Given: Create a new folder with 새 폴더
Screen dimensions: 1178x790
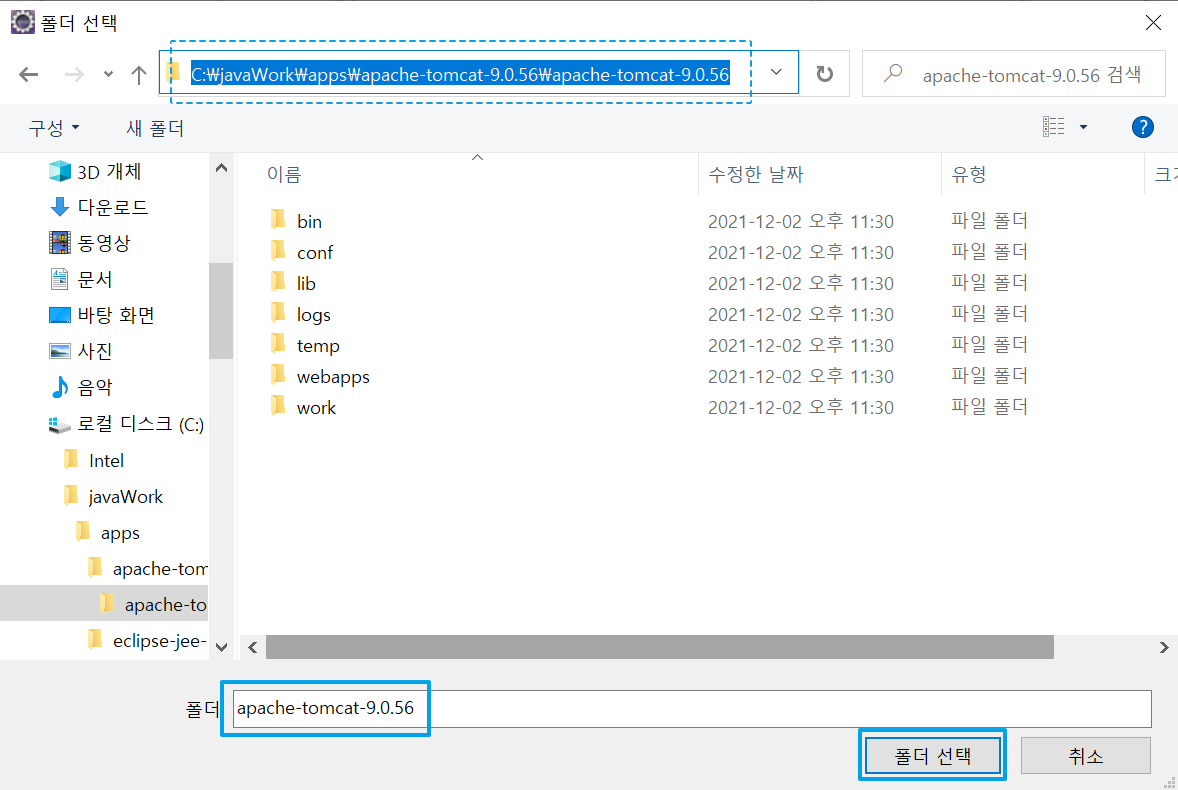Looking at the screenshot, I should click(x=155, y=128).
